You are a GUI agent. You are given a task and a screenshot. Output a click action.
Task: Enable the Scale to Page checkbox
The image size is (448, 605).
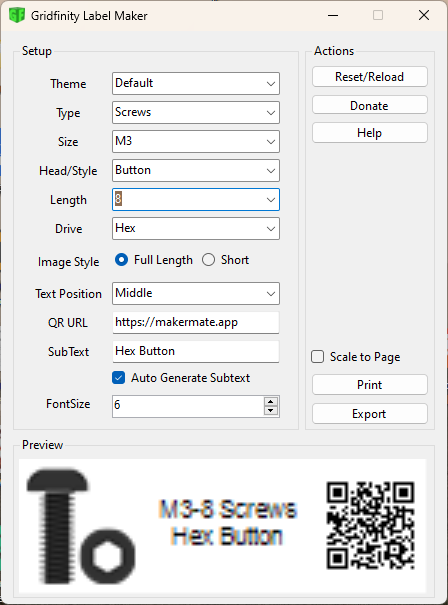[x=355, y=357]
